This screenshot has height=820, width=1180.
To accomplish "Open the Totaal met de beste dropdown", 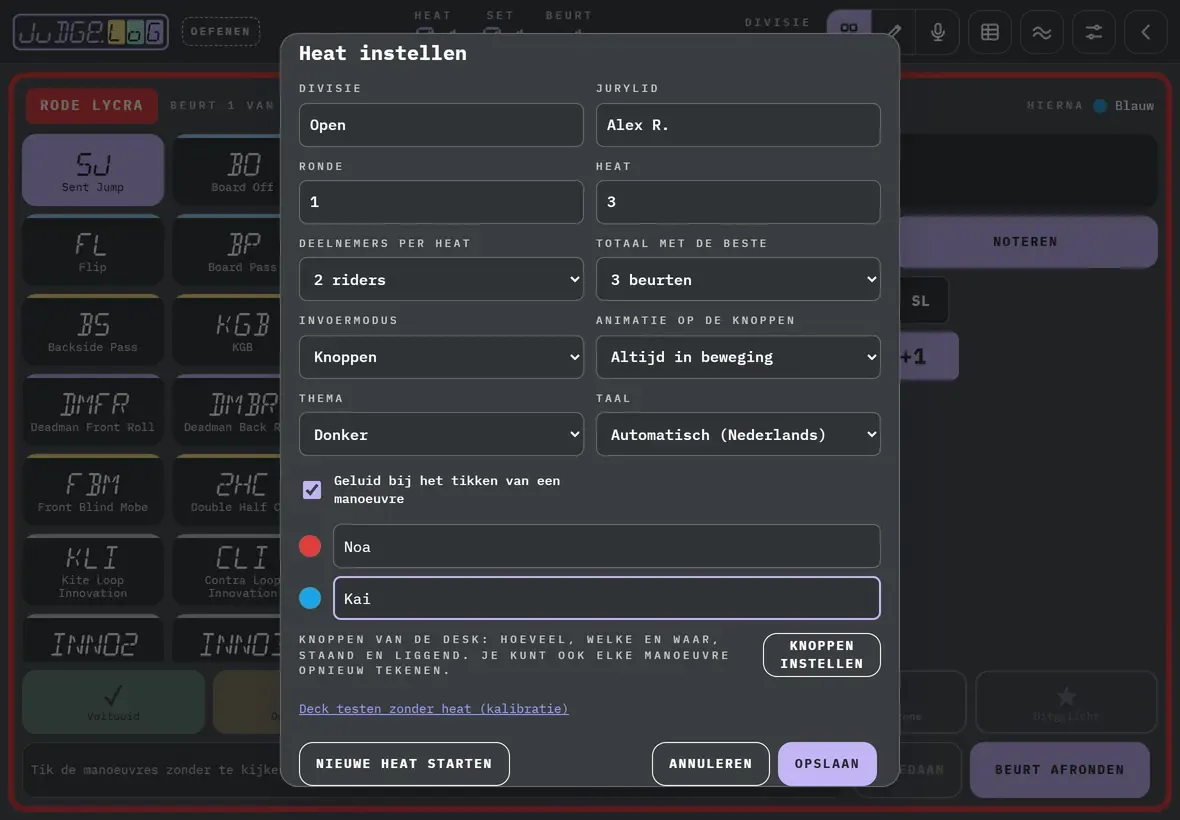I will click(x=738, y=279).
